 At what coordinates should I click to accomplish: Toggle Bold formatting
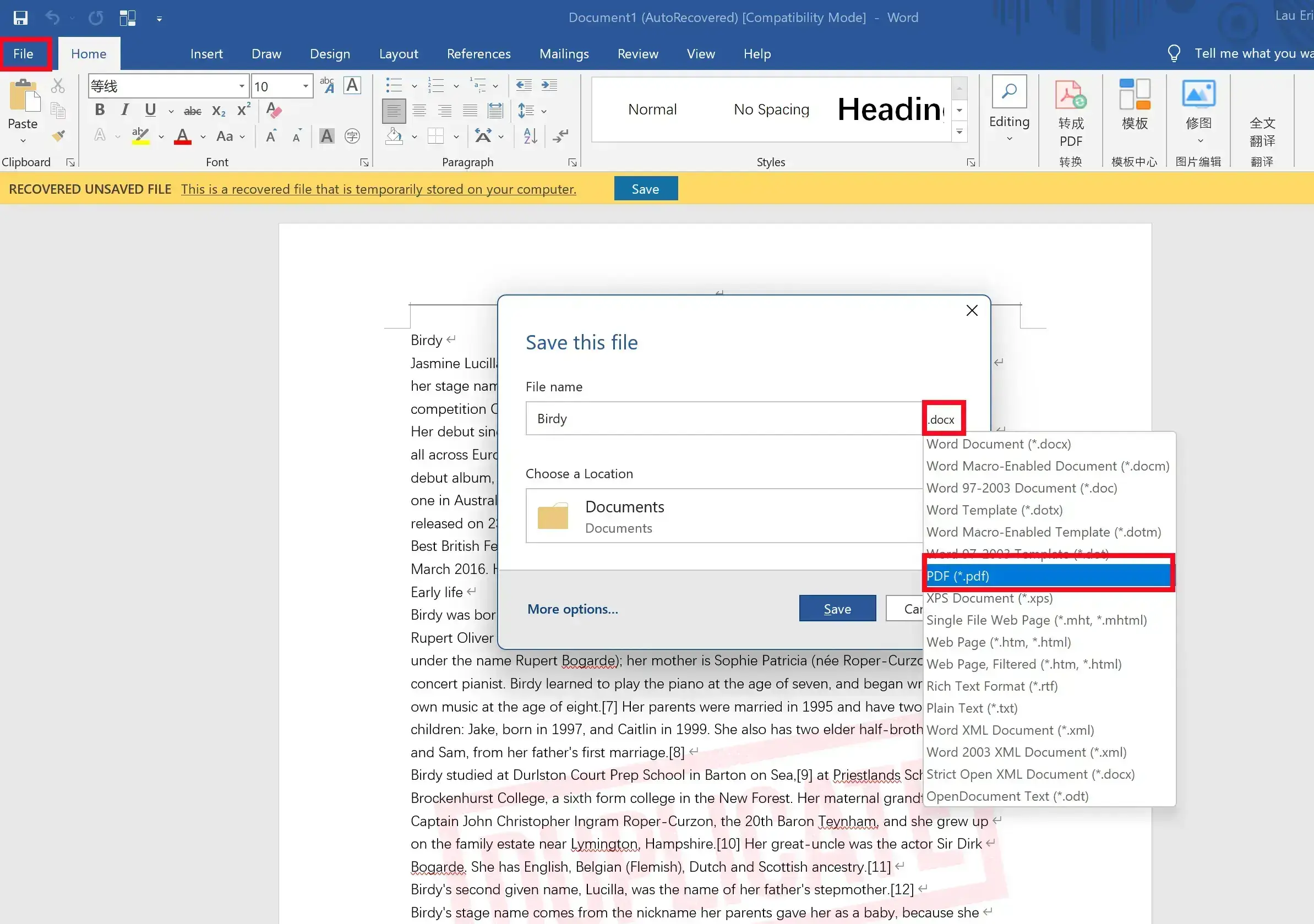click(x=100, y=110)
